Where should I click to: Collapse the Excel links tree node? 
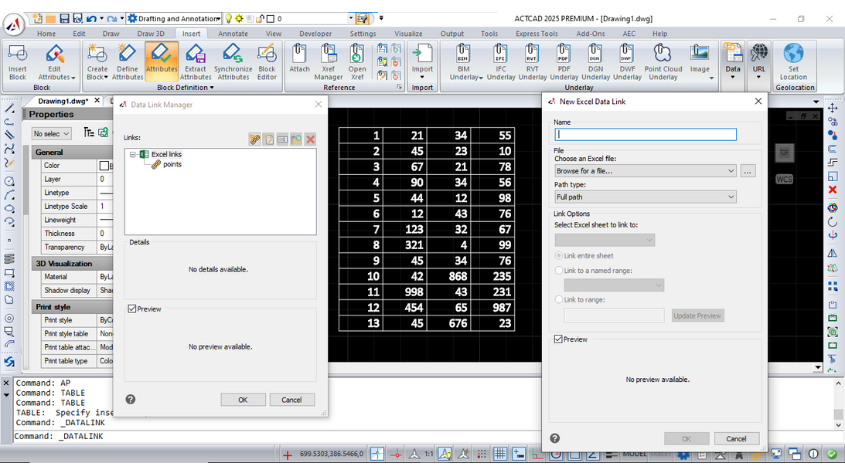[133, 154]
